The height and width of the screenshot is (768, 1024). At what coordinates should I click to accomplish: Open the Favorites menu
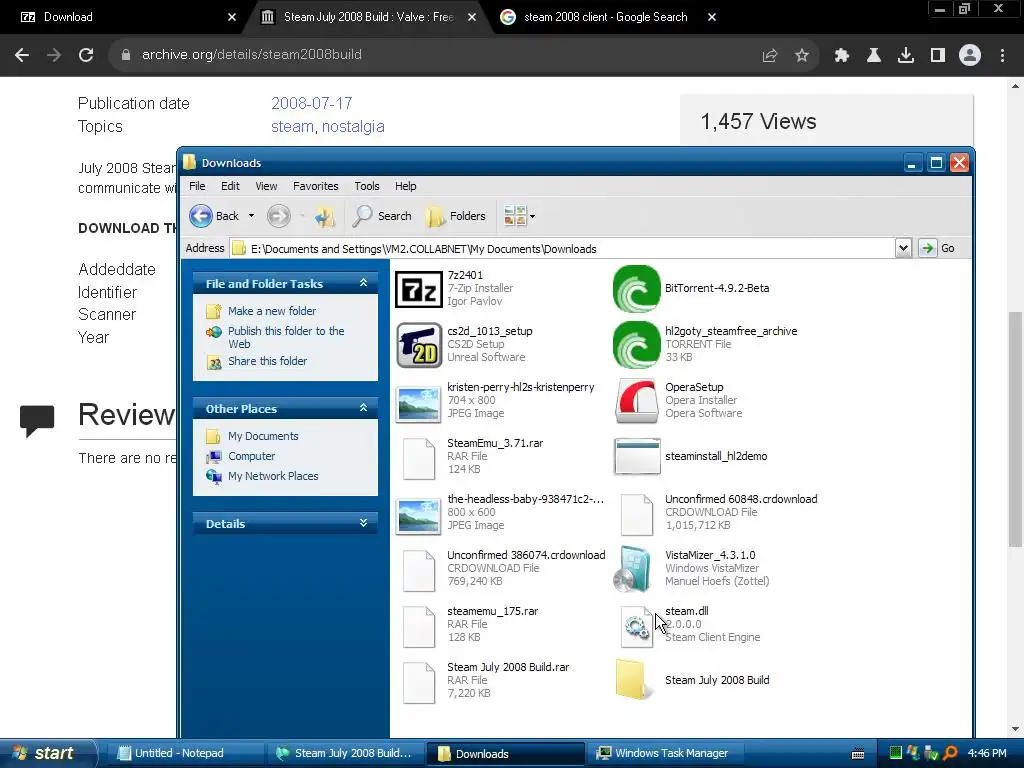coord(315,186)
